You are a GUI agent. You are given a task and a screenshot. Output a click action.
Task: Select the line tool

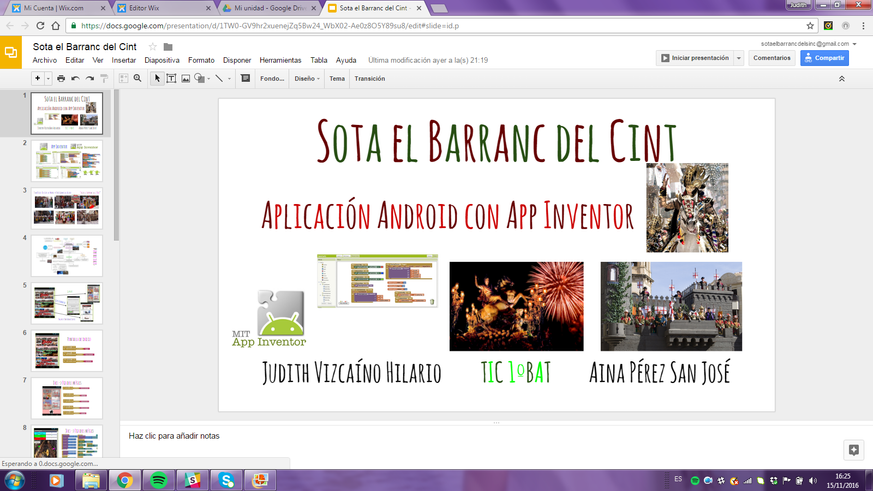point(219,78)
